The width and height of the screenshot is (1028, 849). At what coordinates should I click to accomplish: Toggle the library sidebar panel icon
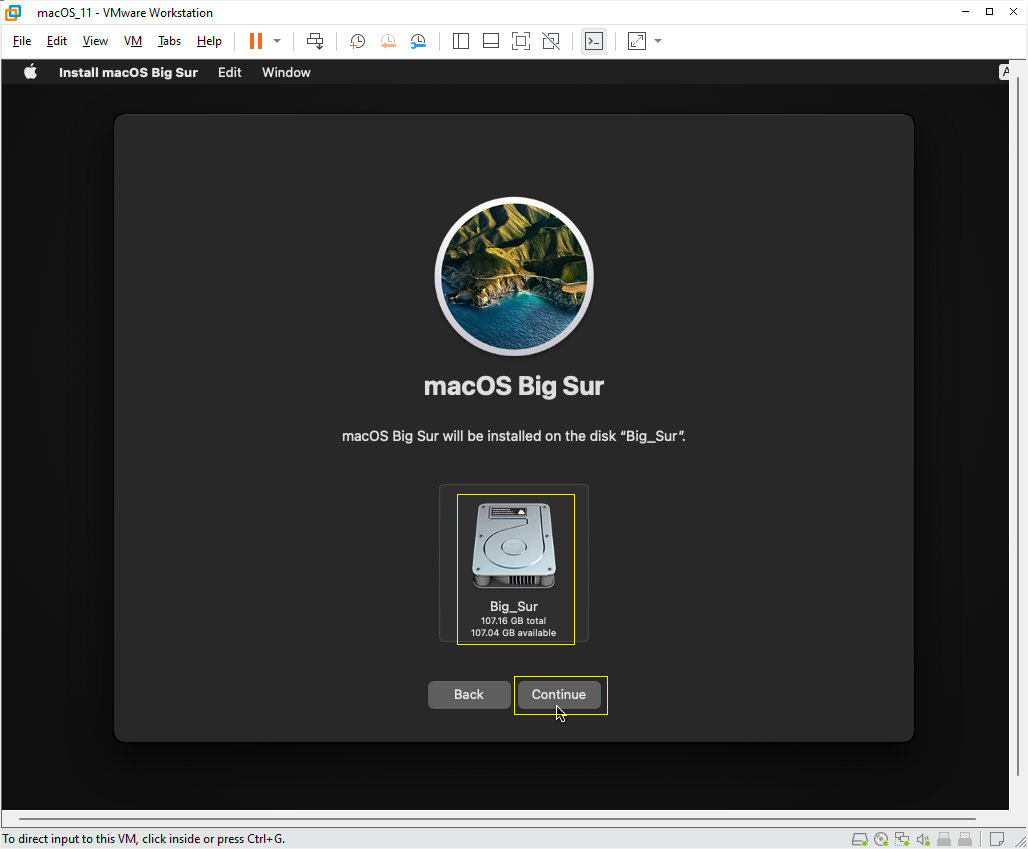[461, 41]
